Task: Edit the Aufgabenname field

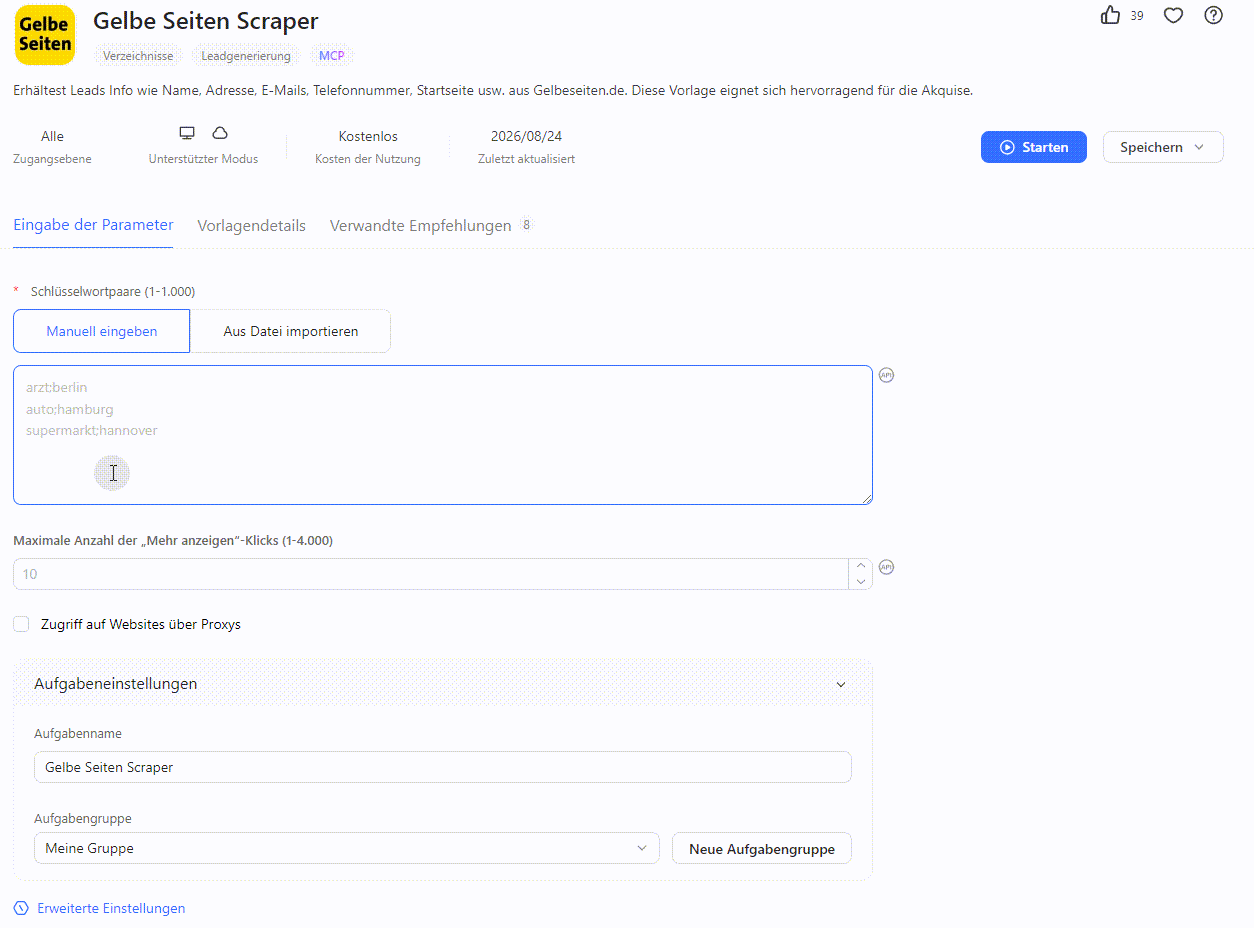Action: coord(443,767)
